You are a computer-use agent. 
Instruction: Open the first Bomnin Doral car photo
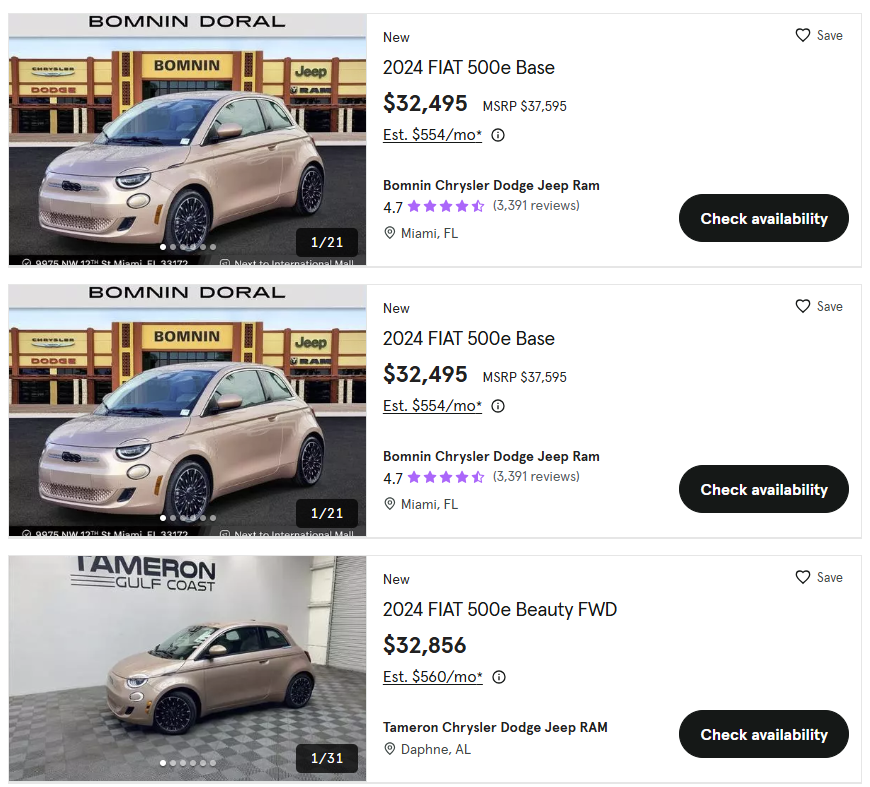point(187,139)
